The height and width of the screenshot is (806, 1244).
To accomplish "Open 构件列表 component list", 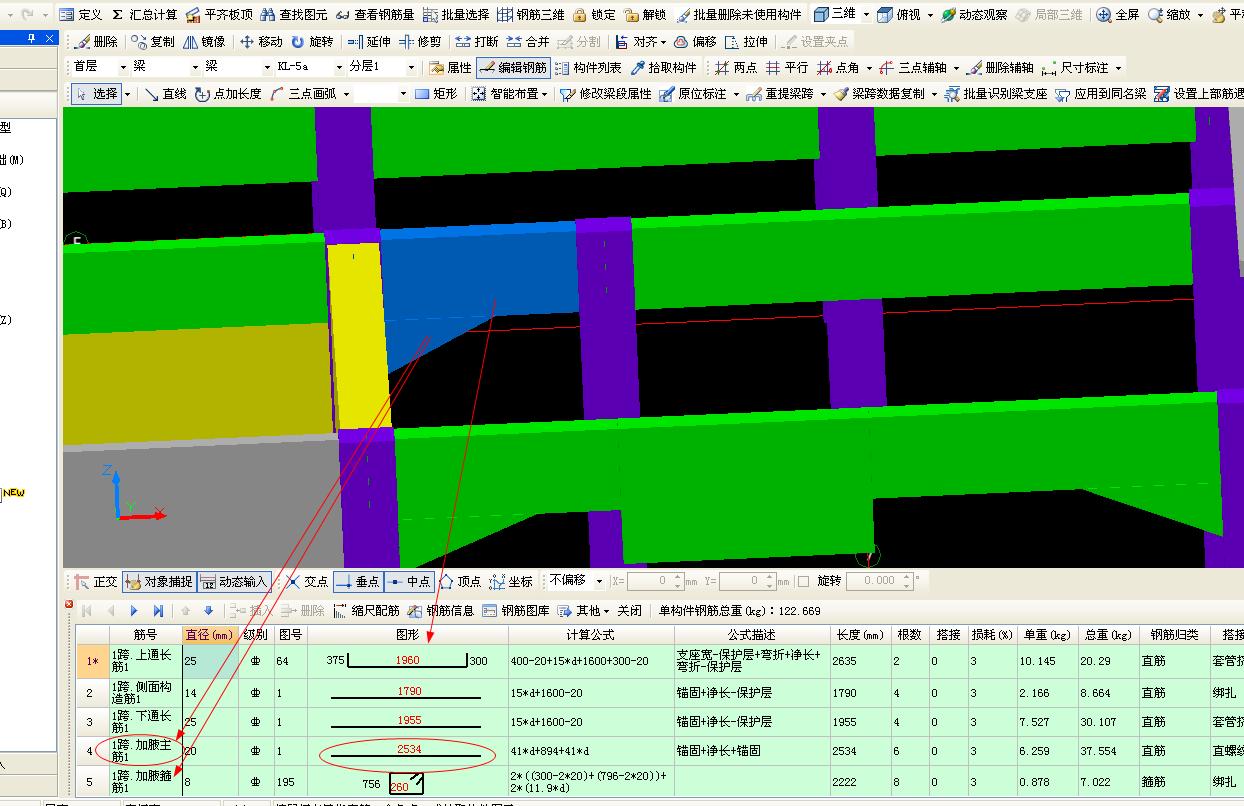I will 588,67.
